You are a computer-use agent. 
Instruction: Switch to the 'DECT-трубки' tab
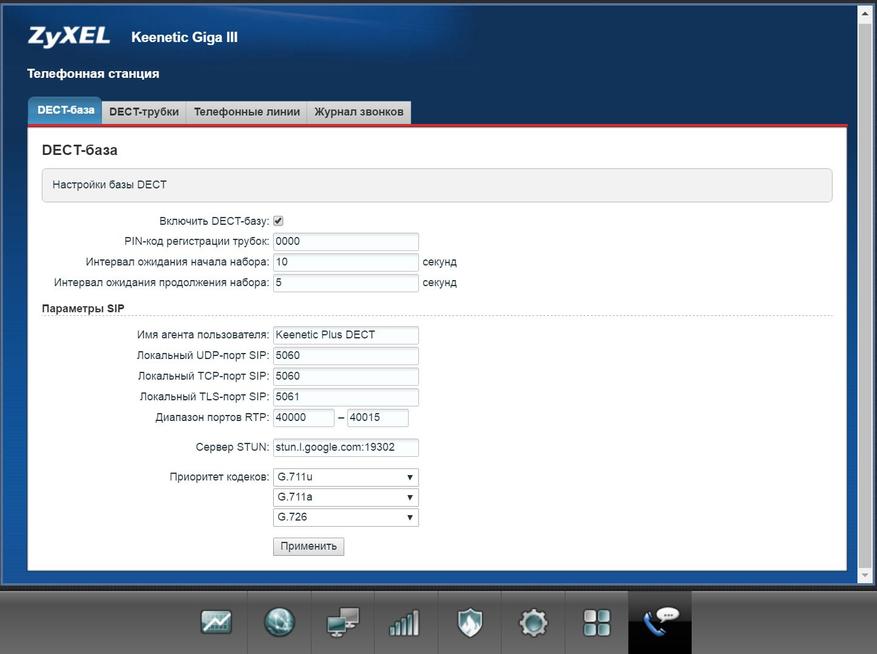click(144, 112)
